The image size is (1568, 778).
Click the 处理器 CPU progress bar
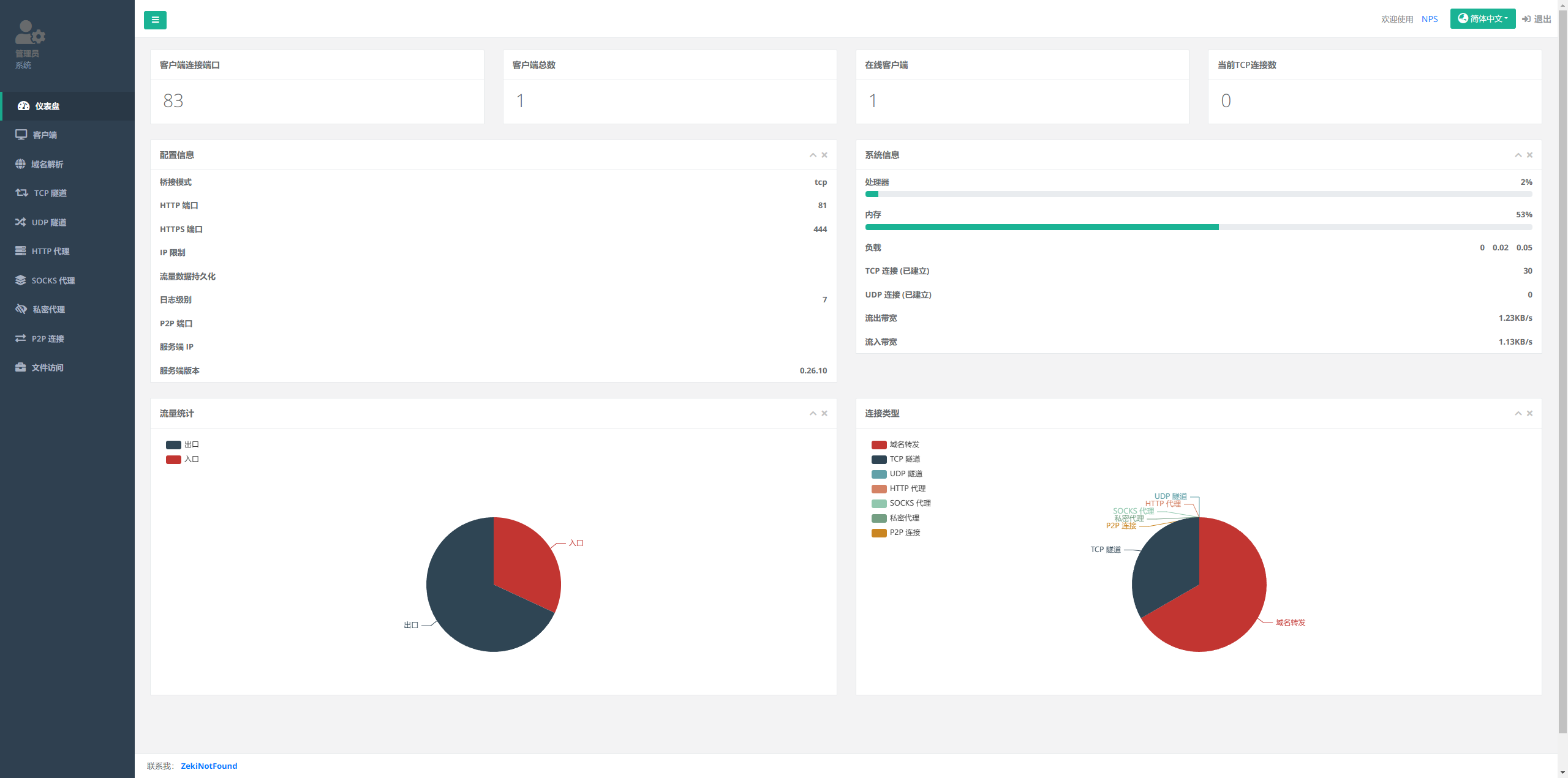coord(1199,194)
